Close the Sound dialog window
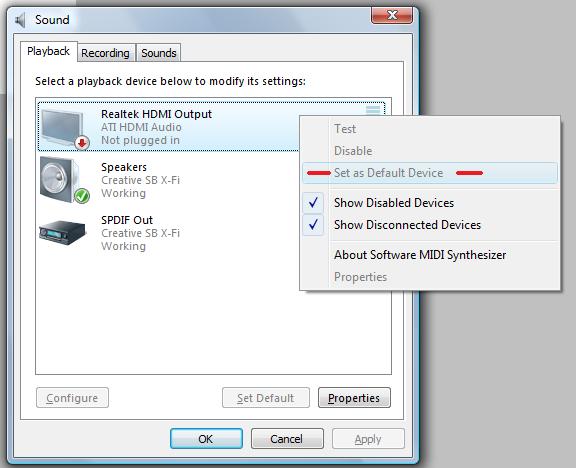Image resolution: width=576 pixels, height=468 pixels. click(392, 15)
